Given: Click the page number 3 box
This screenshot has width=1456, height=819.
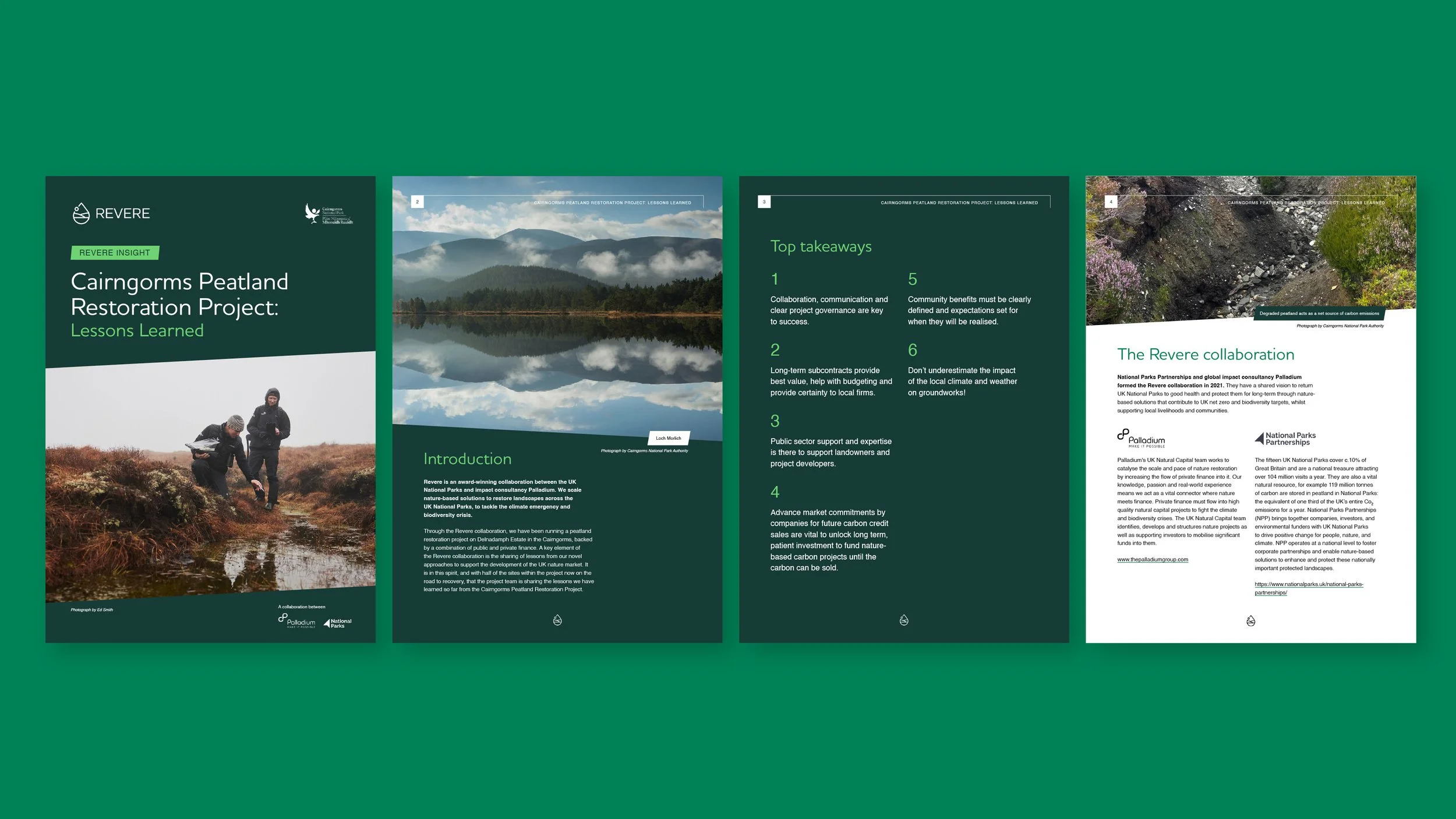Looking at the screenshot, I should 764,202.
